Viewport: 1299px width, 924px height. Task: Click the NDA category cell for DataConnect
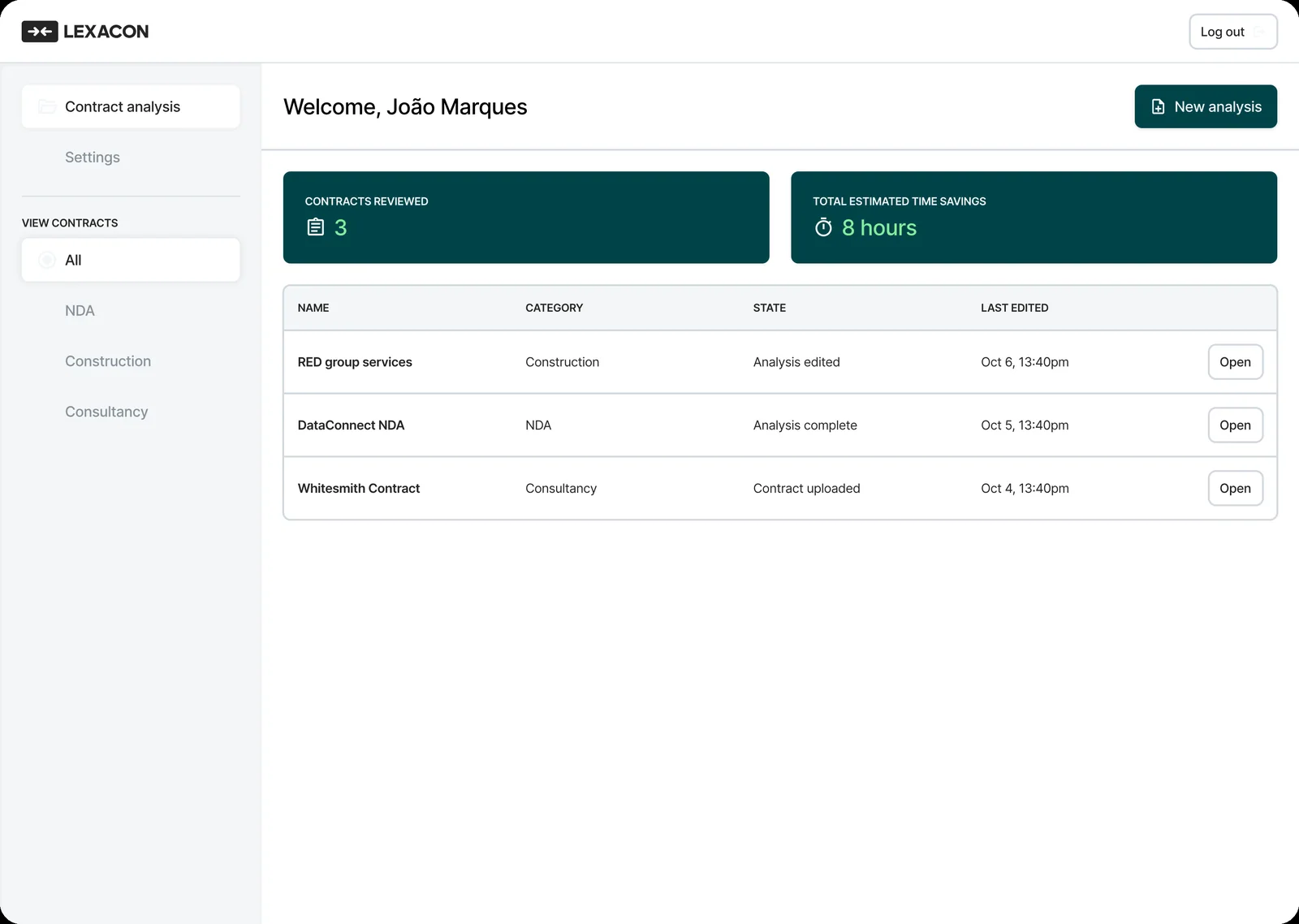(538, 425)
